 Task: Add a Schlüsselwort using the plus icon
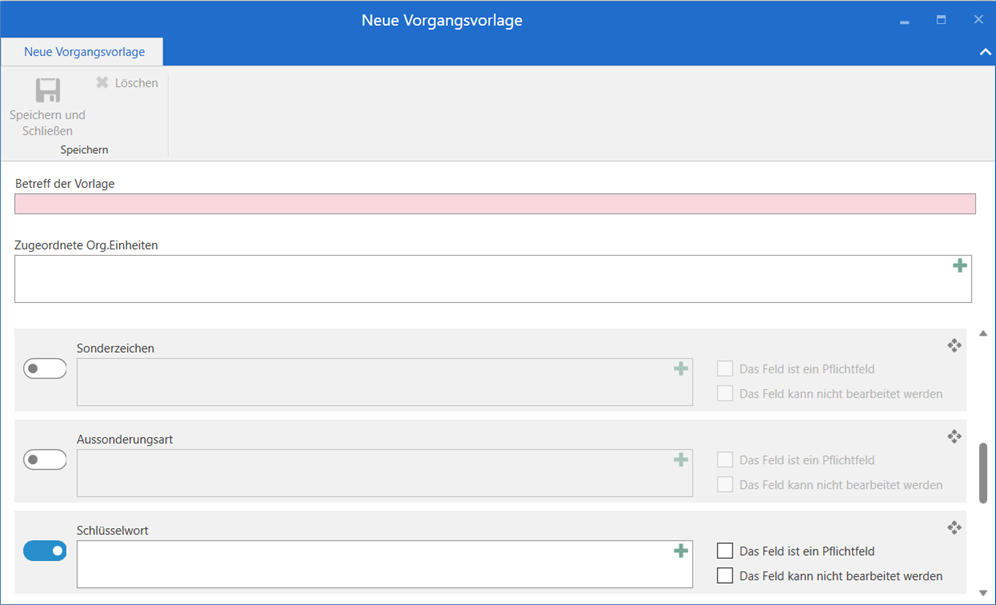(x=681, y=551)
